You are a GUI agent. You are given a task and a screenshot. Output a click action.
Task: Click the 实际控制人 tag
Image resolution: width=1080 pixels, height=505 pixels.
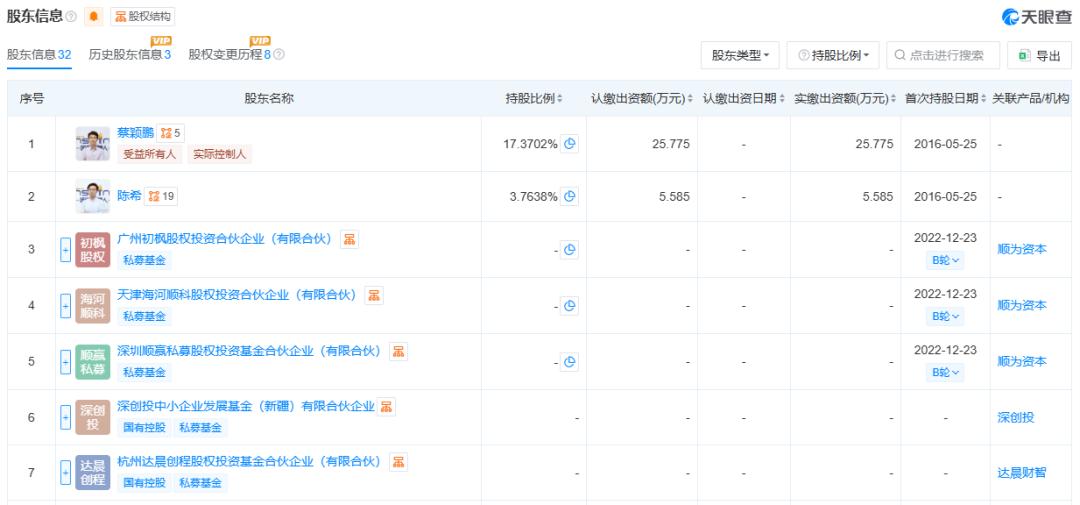[x=220, y=154]
